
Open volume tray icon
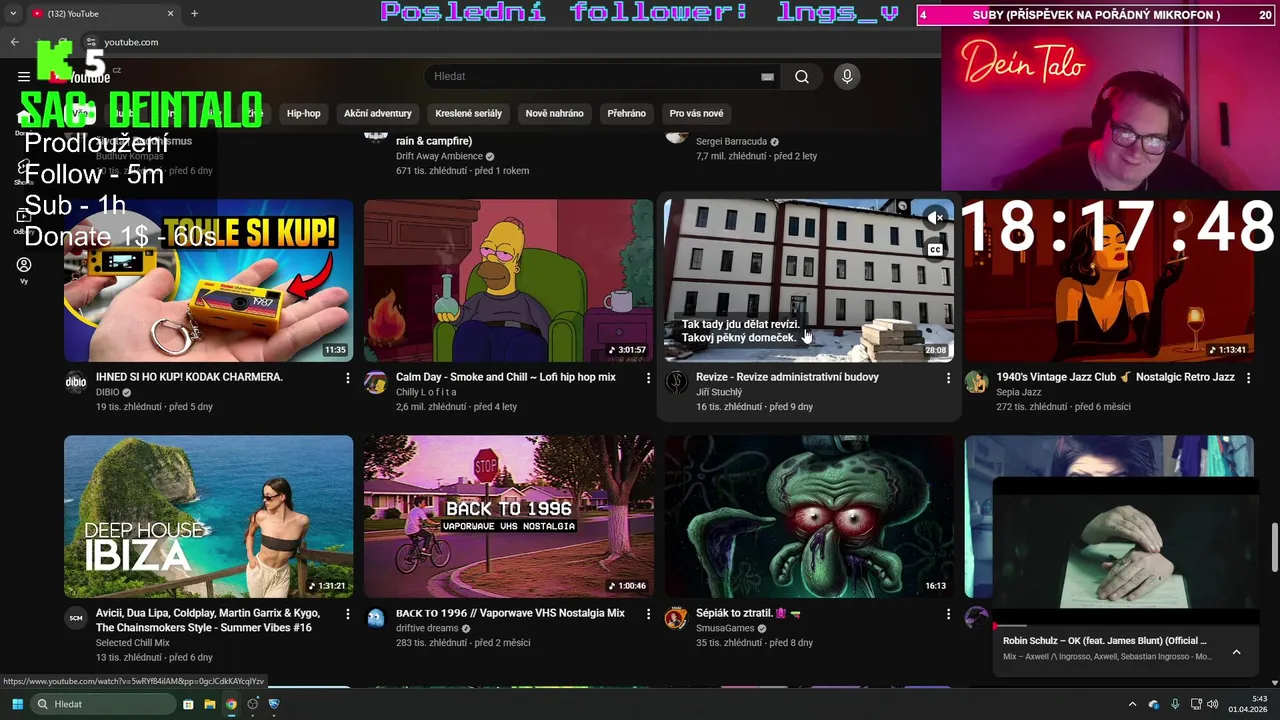(1213, 704)
